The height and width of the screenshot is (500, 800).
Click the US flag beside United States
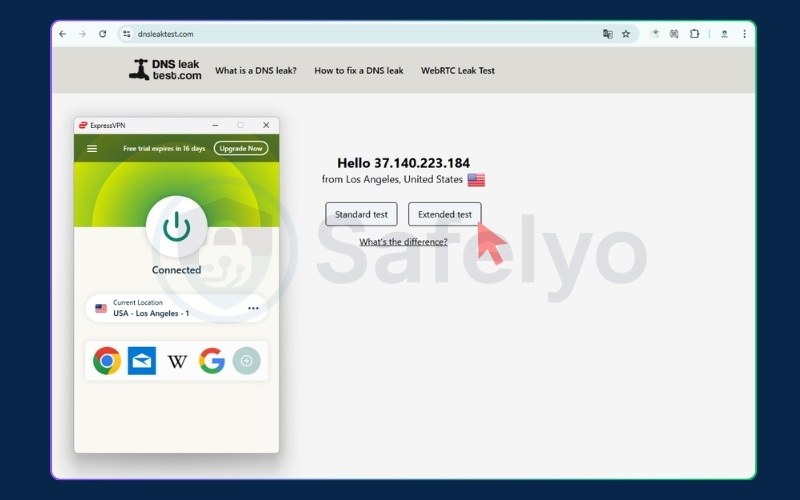476,180
